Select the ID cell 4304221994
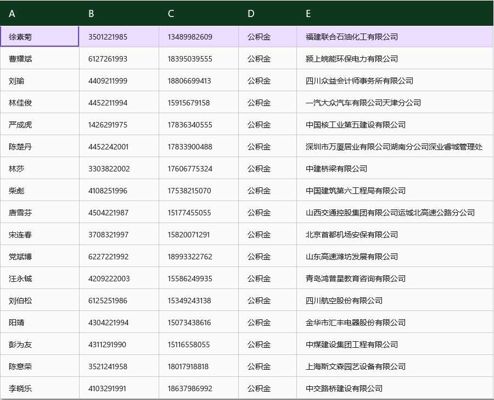The image size is (494, 400). [x=119, y=323]
